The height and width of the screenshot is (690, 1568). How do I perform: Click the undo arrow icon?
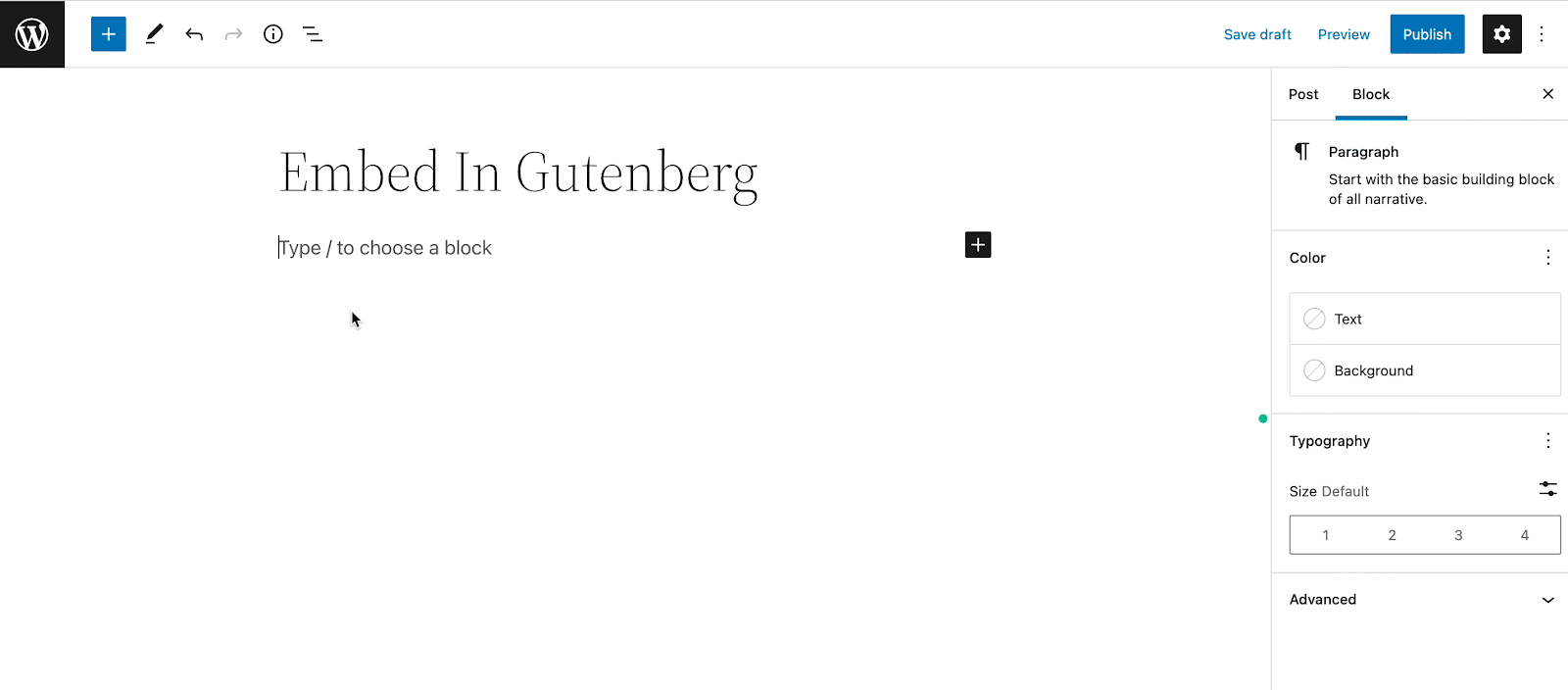194,34
